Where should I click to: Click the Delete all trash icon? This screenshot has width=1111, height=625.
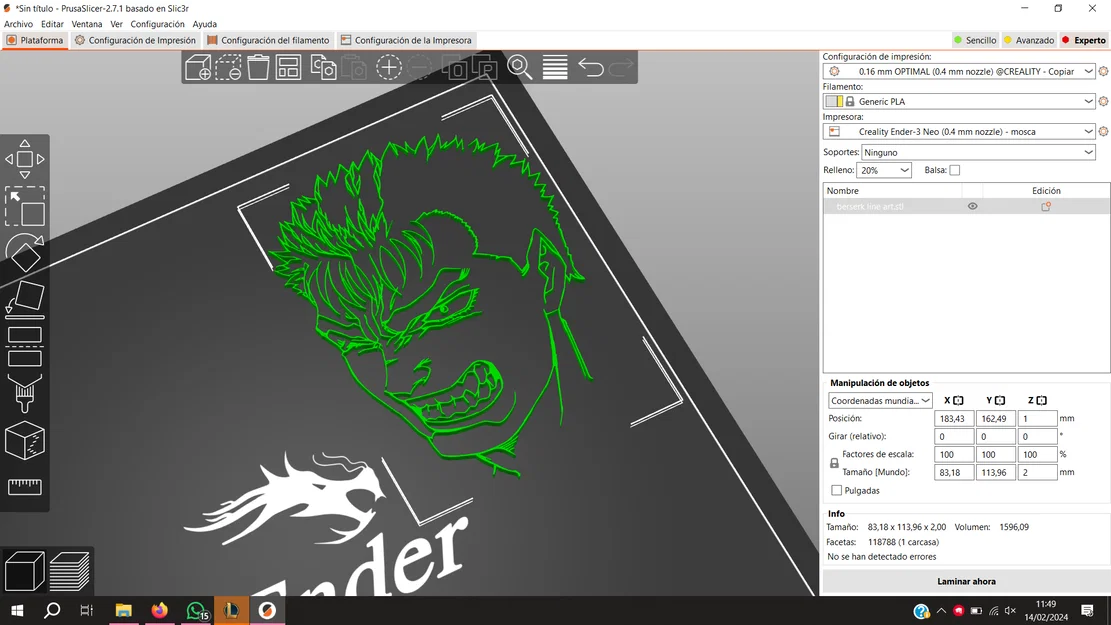(258, 67)
